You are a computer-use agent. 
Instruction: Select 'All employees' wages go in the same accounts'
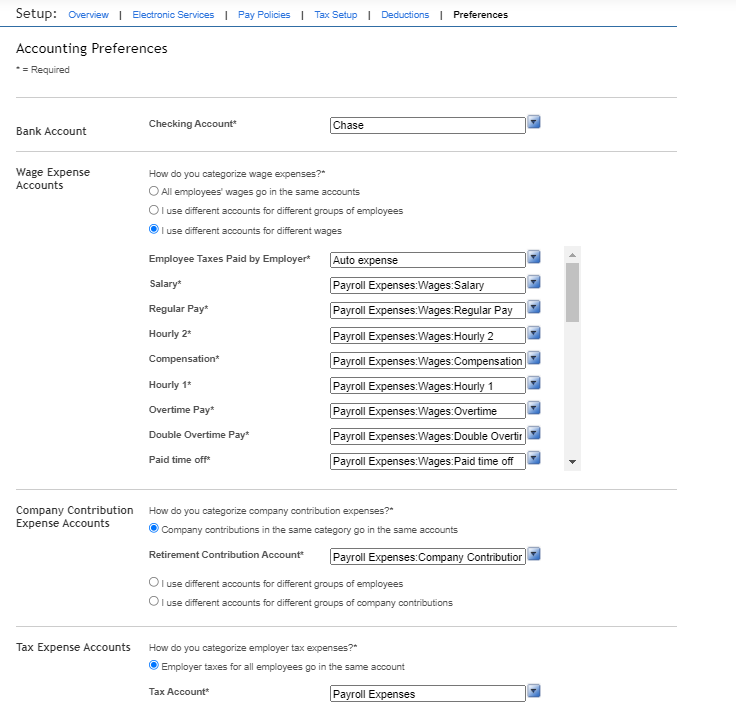click(x=153, y=191)
